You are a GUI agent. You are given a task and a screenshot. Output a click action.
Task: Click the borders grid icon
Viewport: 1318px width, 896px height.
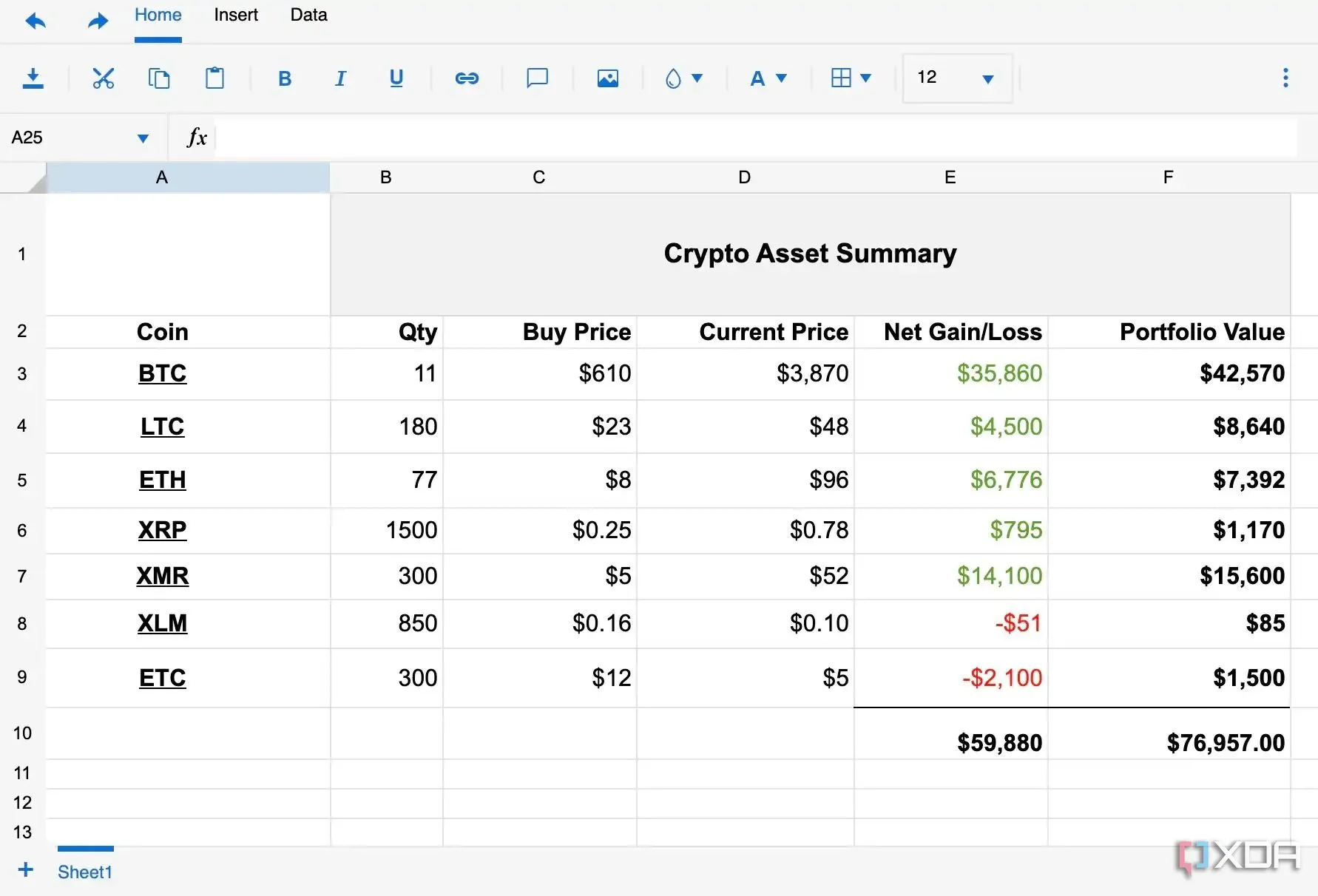click(x=841, y=78)
